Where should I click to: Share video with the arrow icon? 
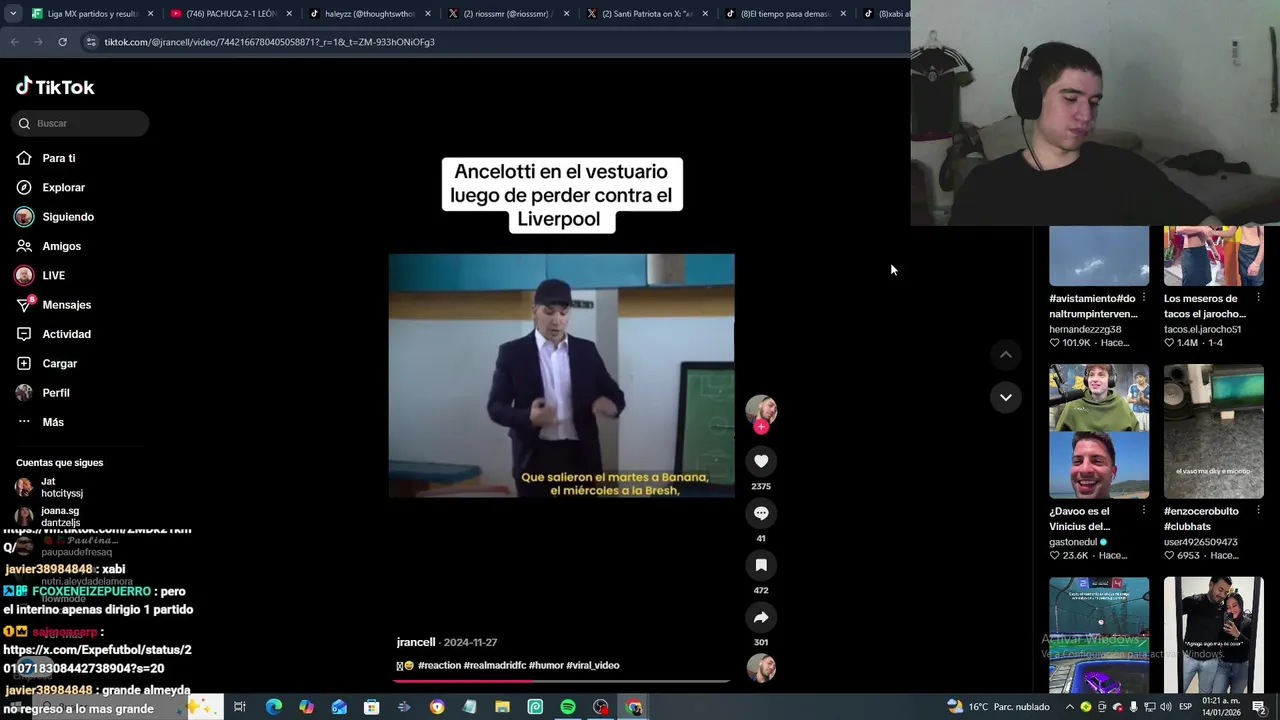[x=761, y=617]
